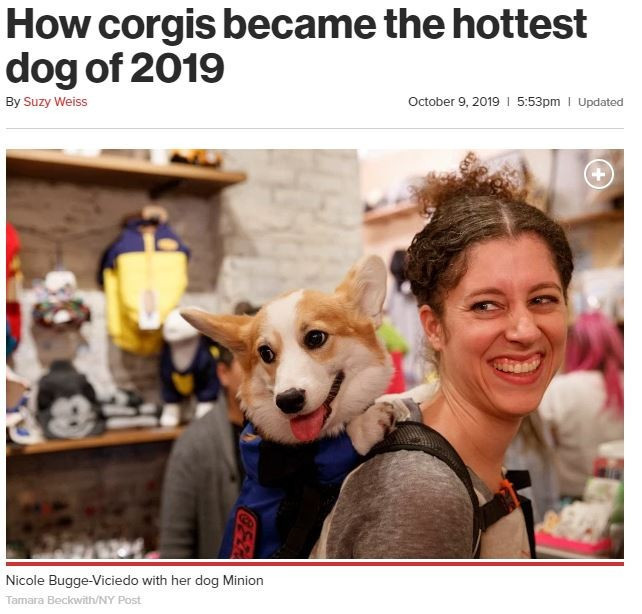Click the Nicole Bugge-Viciedo photo caption

[x=135, y=580]
